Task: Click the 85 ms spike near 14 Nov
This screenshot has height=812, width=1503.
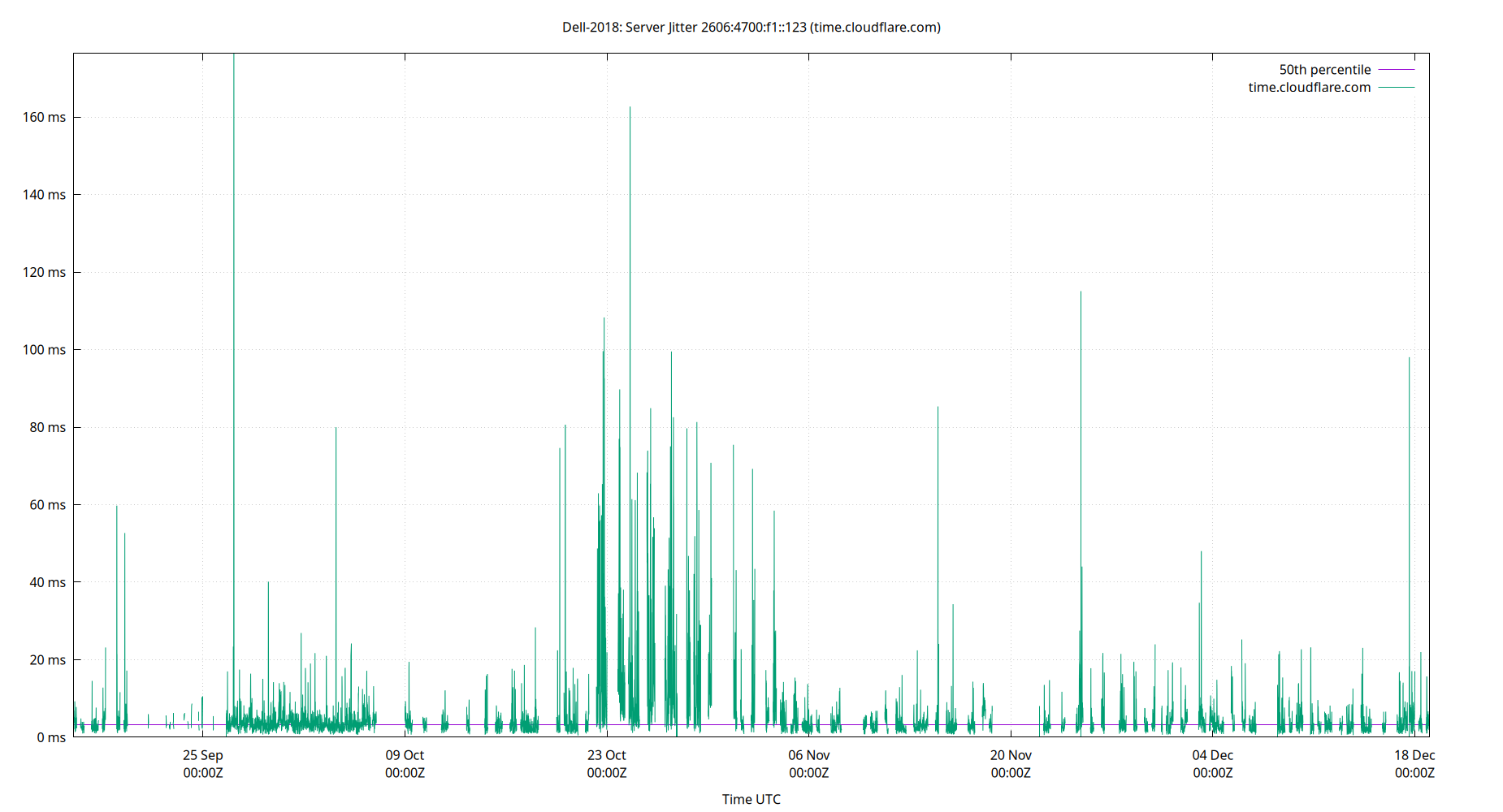Action: pyautogui.click(x=939, y=422)
